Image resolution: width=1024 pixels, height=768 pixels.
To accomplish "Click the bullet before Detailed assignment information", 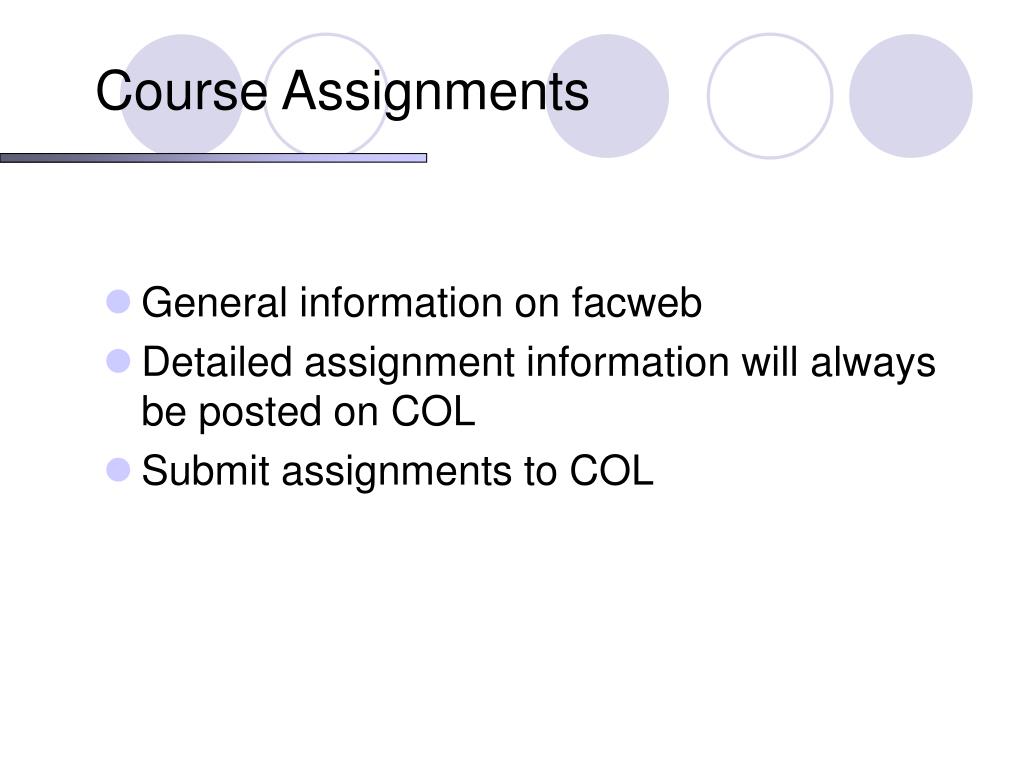I will point(118,361).
